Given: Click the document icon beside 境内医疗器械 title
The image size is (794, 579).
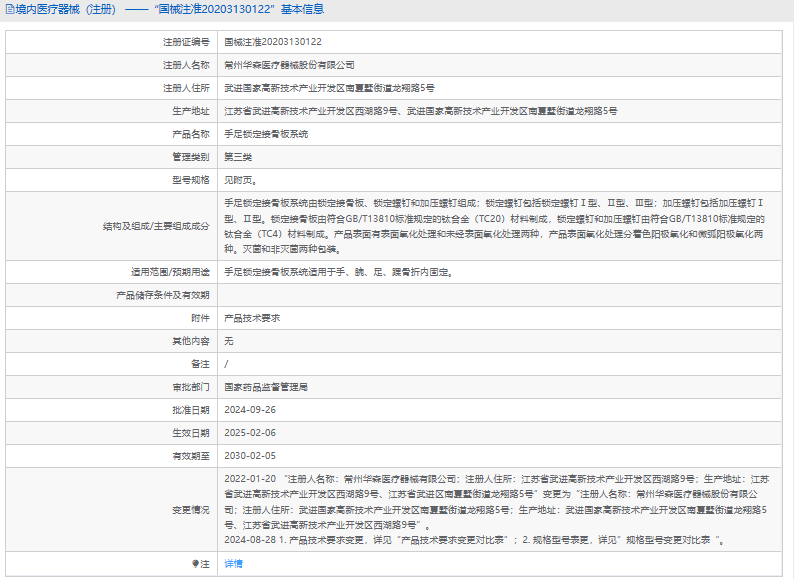Looking at the screenshot, I should tap(9, 10).
